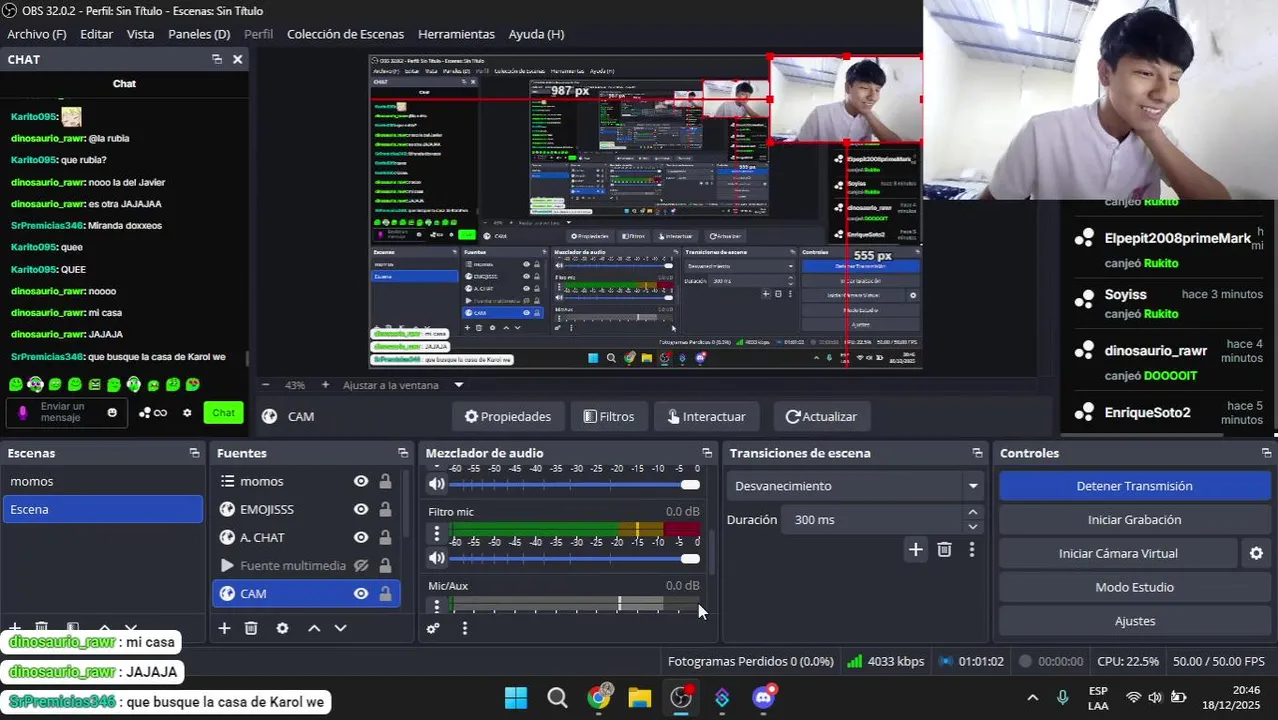Viewport: 1278px width, 720px height.
Task: Open the Editar menu
Action: click(96, 34)
